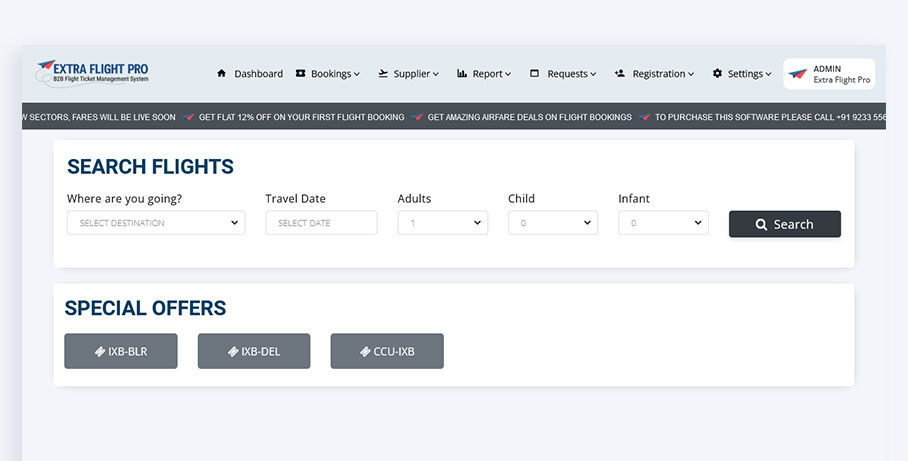Expand the Adults count dropdown
Viewport: 908px width, 461px height.
point(442,223)
